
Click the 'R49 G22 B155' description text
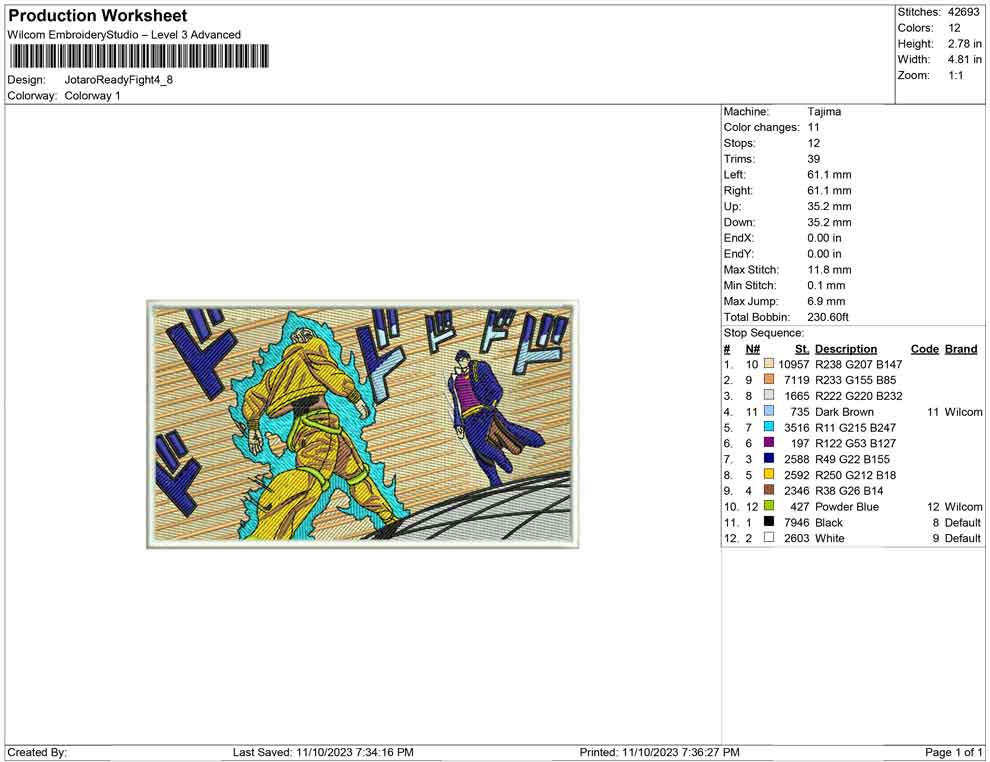click(x=853, y=459)
